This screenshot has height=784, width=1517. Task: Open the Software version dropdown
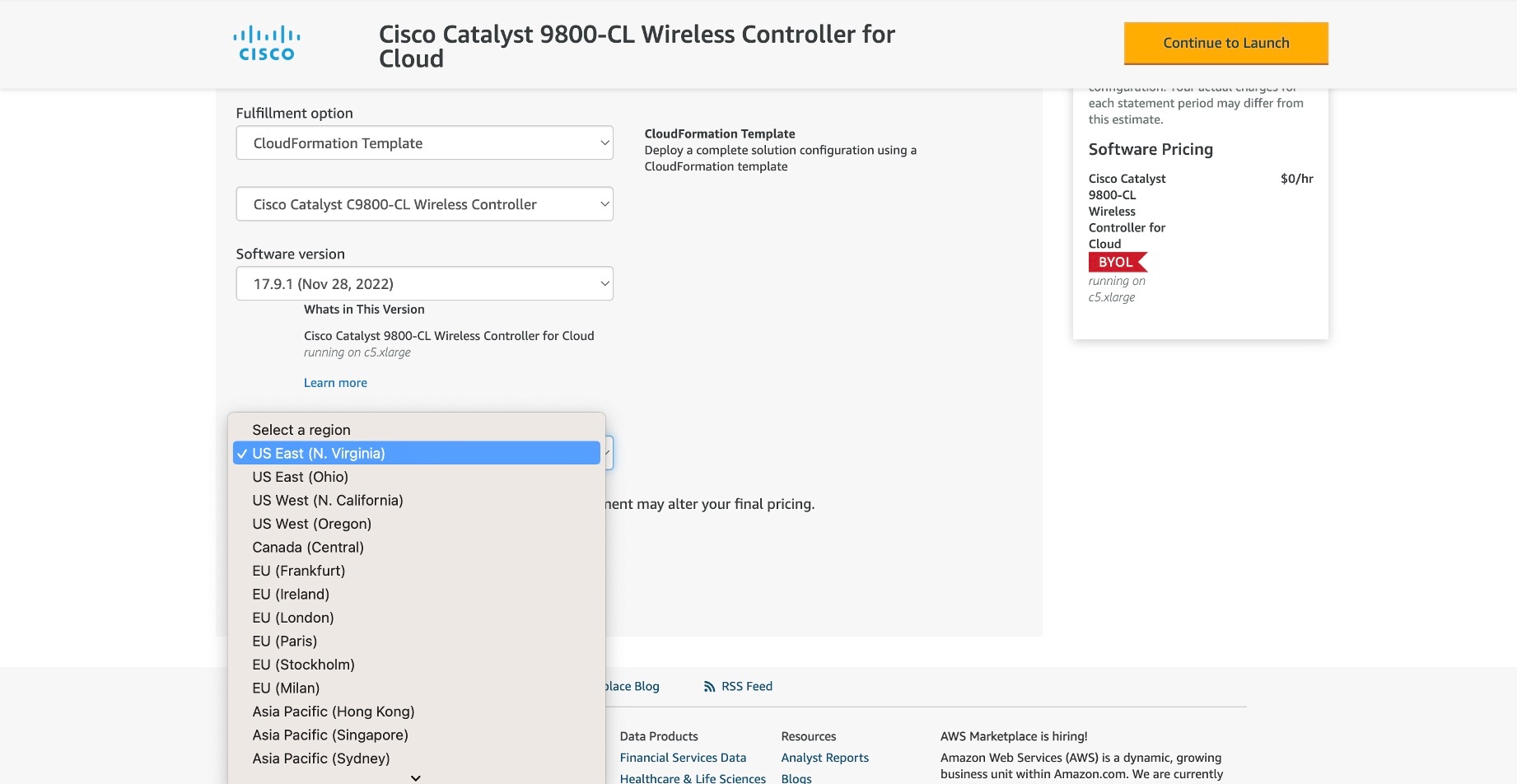(424, 284)
